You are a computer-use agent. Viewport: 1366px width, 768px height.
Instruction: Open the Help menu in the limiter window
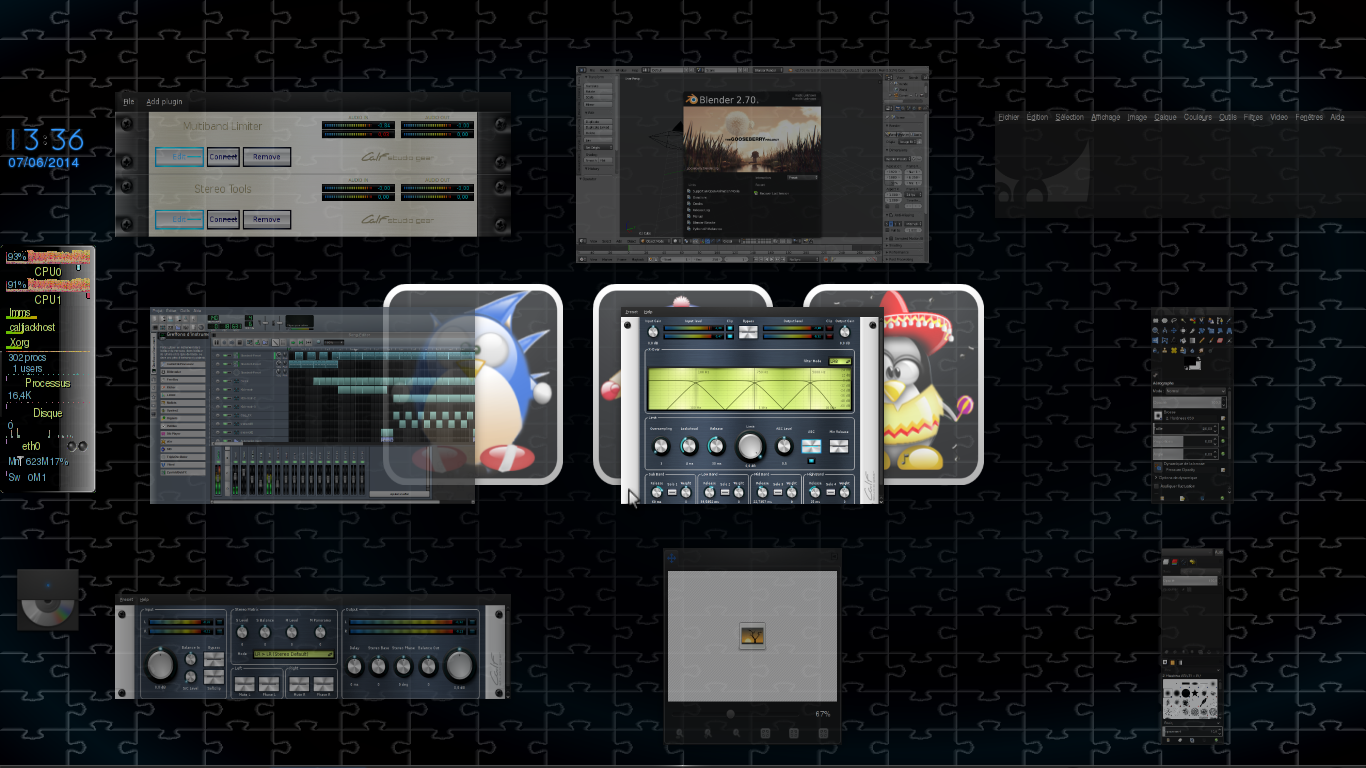648,312
